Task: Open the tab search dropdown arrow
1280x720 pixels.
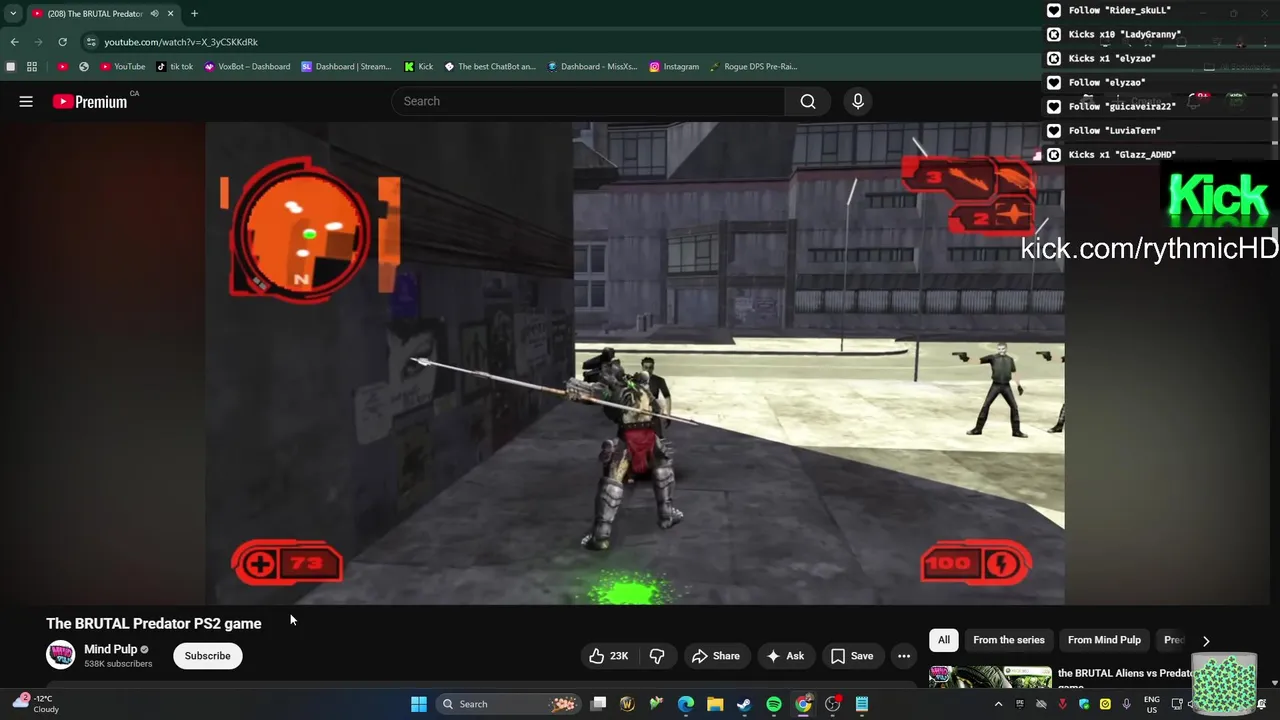Action: (13, 14)
